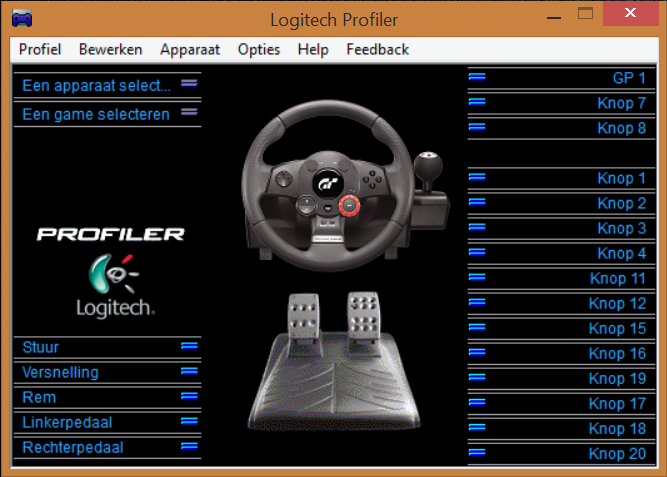Click the Knop 8 entry
The width and height of the screenshot is (667, 477).
[561, 128]
